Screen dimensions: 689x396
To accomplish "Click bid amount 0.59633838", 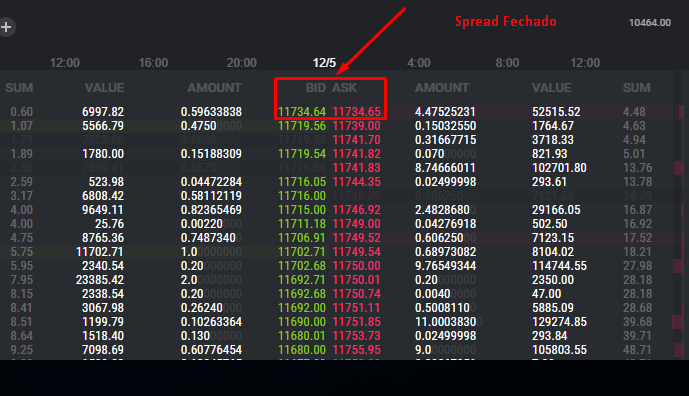I will pyautogui.click(x=211, y=112).
